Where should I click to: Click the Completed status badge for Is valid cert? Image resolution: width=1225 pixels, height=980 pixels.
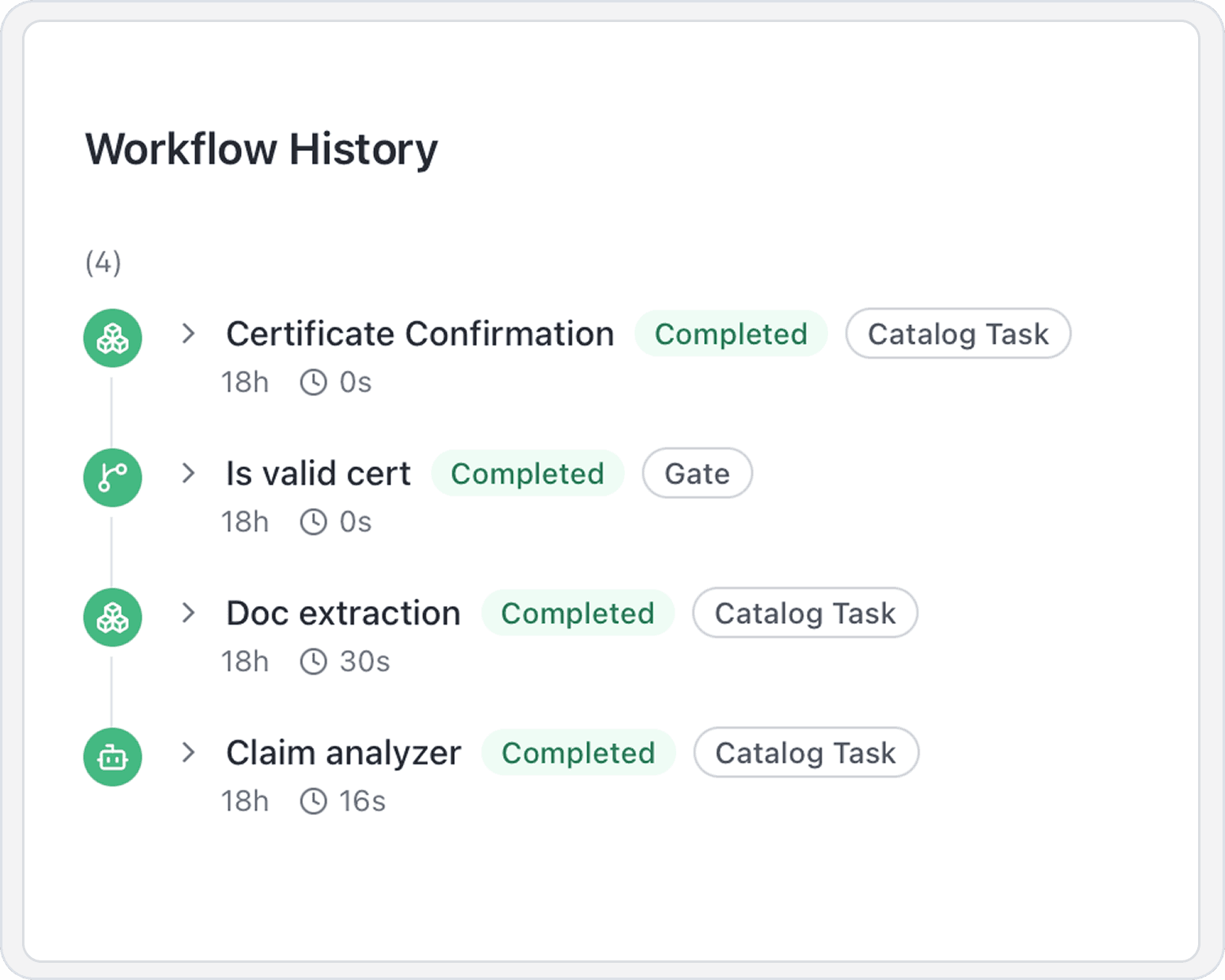[x=528, y=473]
